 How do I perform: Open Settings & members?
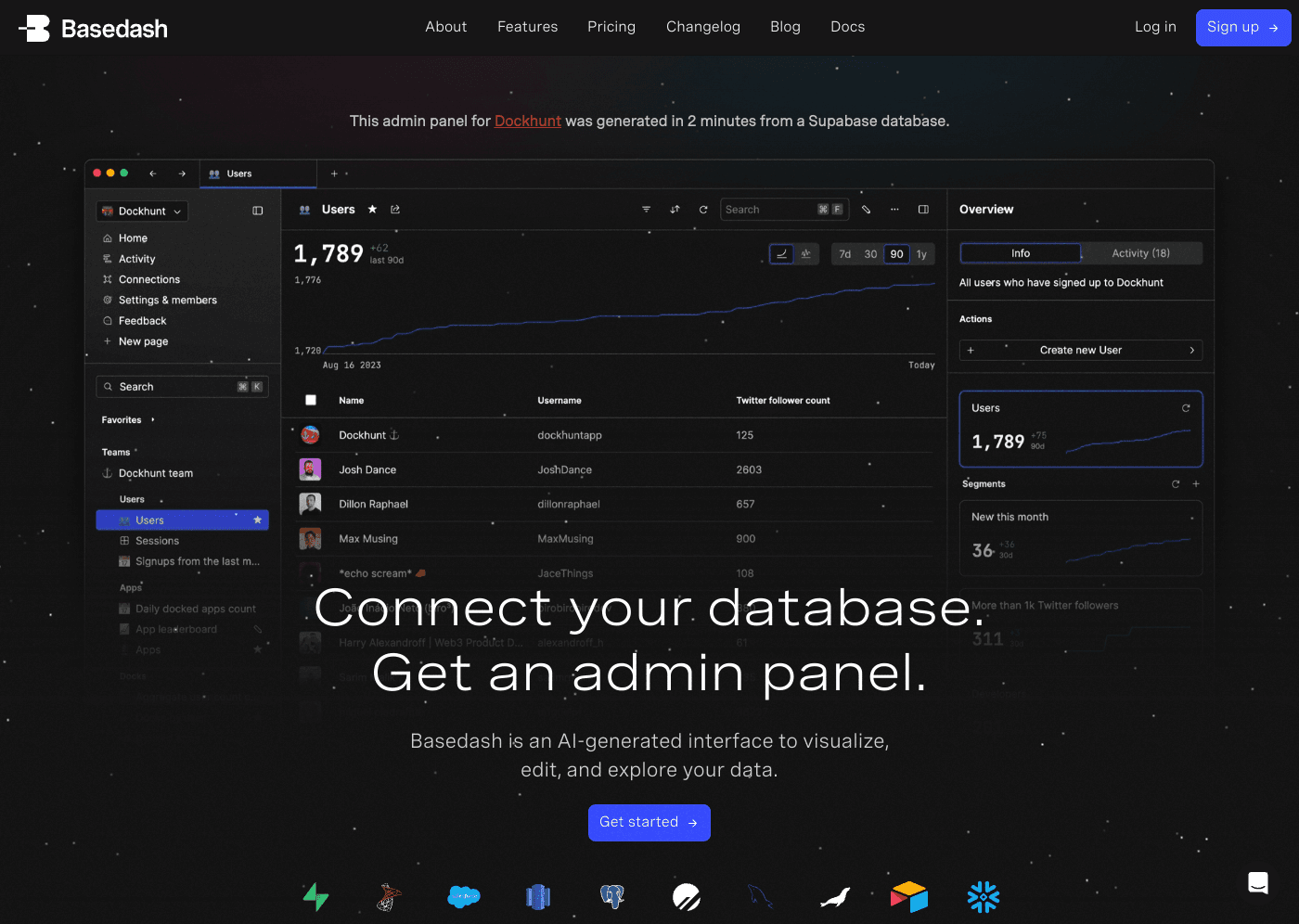[167, 300]
